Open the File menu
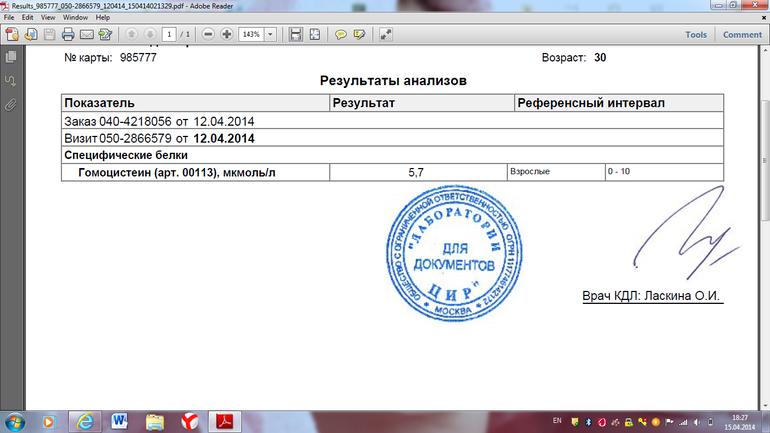This screenshot has width=770, height=433. pos(10,18)
